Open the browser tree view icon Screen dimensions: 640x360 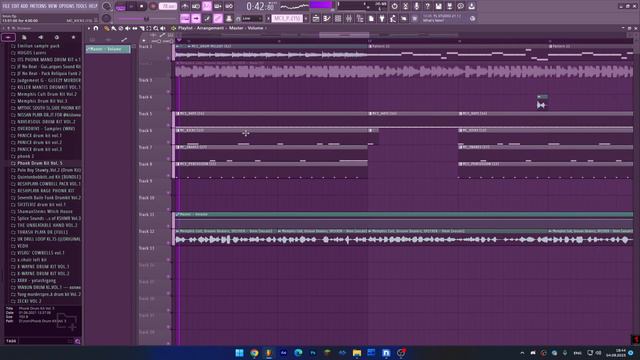(x=360, y=18)
